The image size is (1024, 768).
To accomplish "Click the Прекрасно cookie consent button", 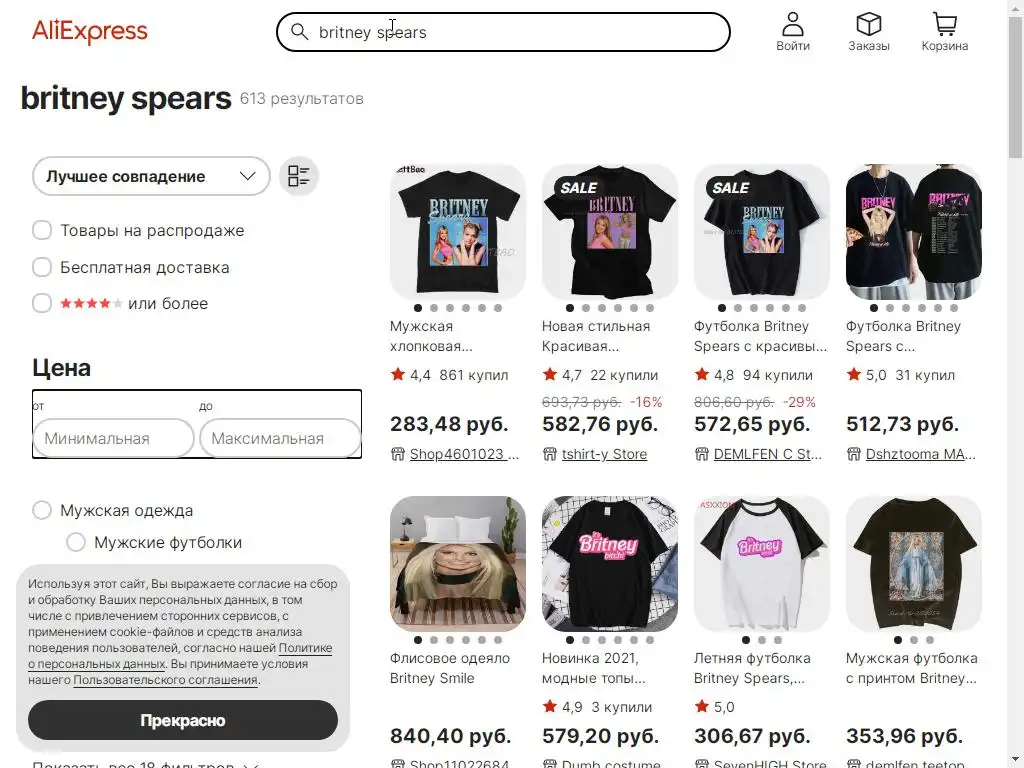I will 183,720.
